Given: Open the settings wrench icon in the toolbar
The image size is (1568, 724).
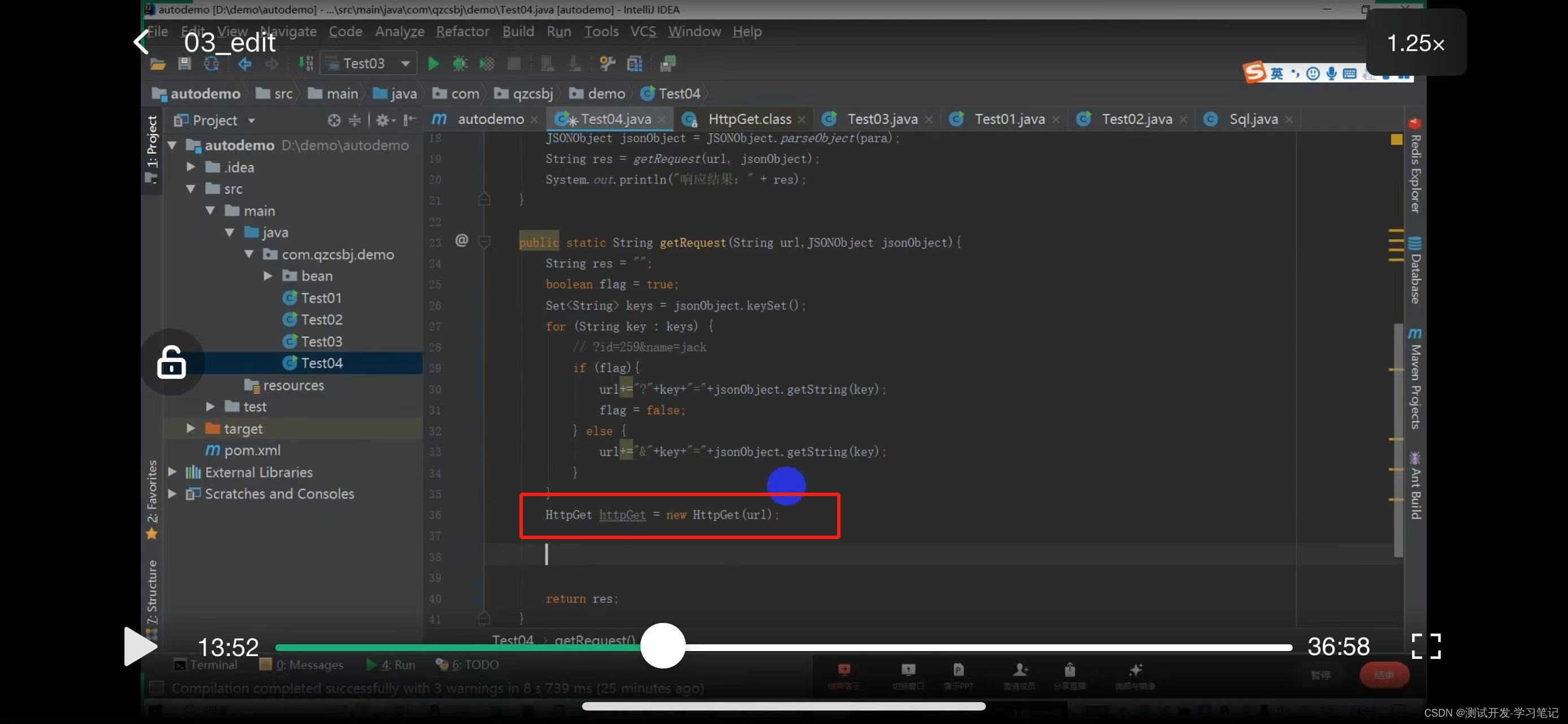Looking at the screenshot, I should coord(607,63).
